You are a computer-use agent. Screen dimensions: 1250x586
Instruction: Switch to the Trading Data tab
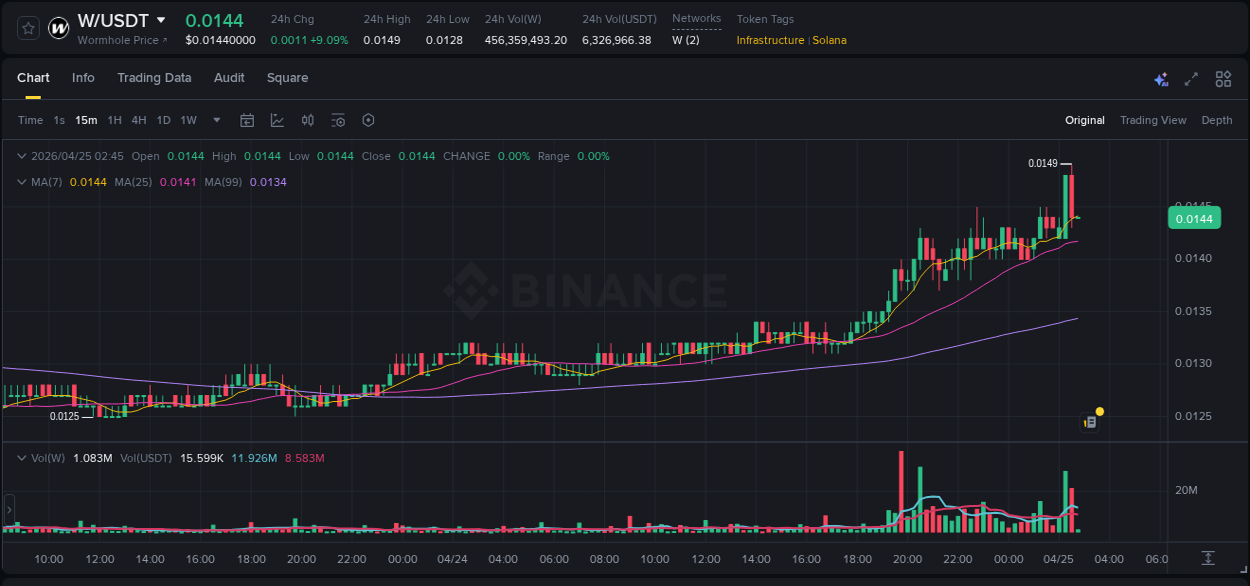click(x=154, y=78)
